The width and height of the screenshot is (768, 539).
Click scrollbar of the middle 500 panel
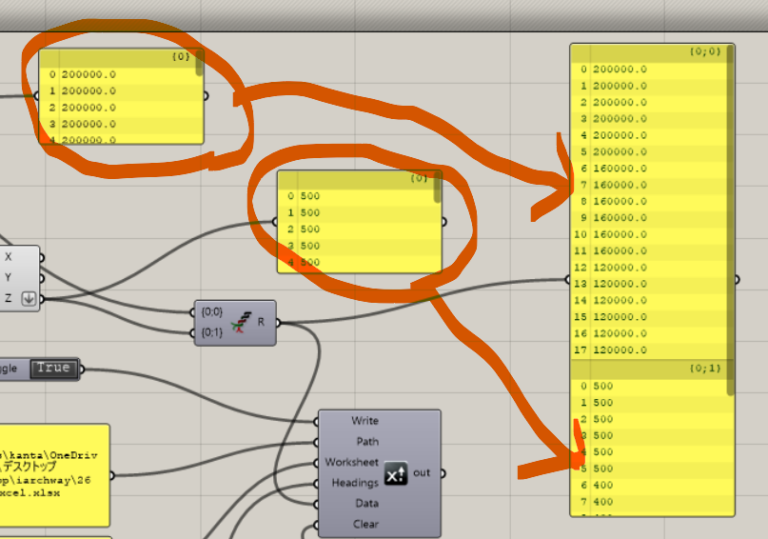click(x=438, y=186)
